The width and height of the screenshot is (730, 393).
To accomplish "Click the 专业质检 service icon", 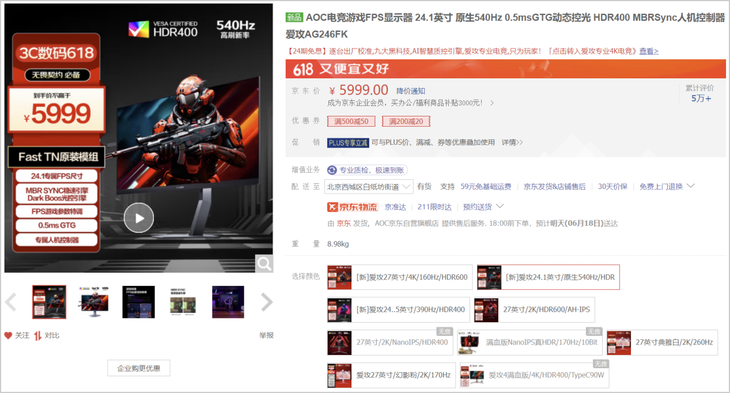I will coord(332,170).
